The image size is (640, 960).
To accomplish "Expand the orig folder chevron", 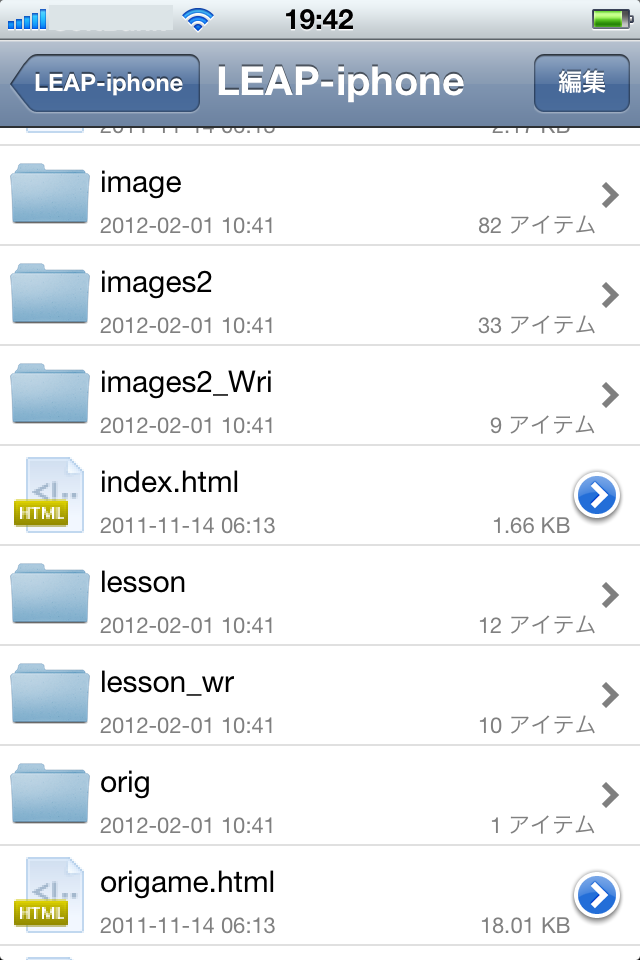I will point(610,795).
